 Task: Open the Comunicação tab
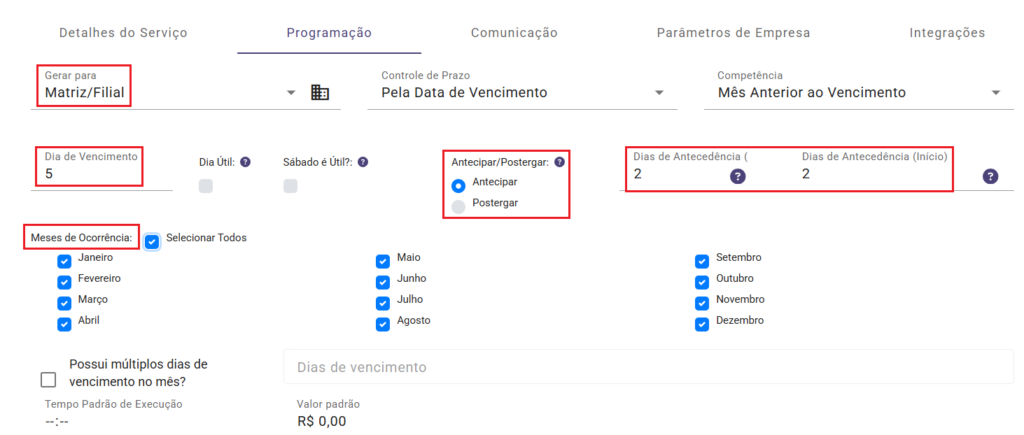(x=514, y=33)
